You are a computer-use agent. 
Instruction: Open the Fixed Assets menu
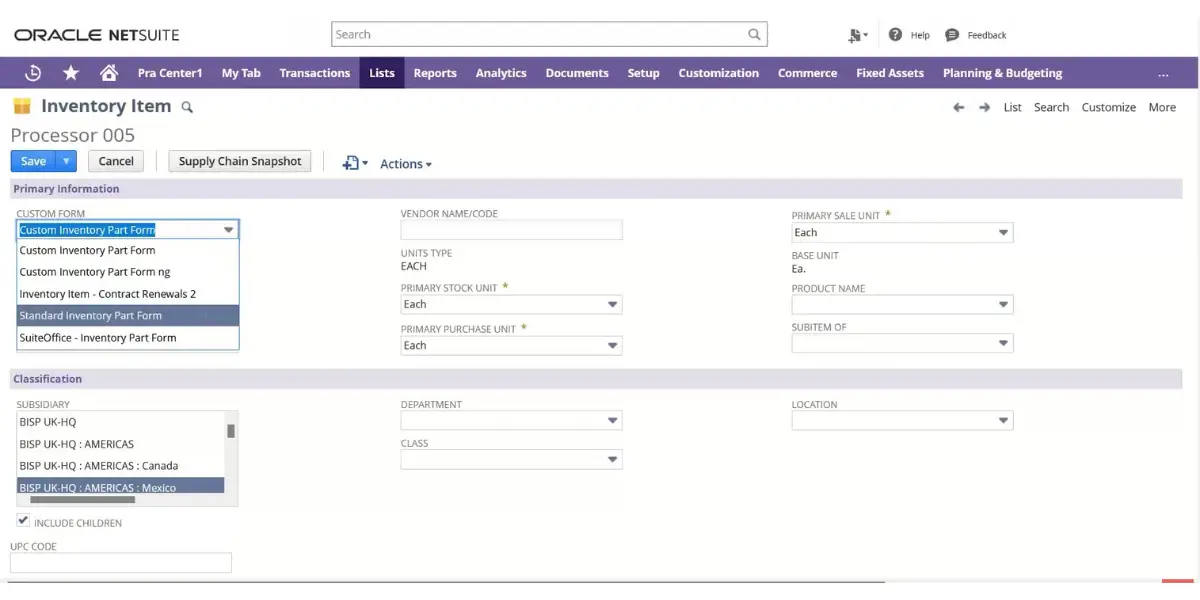[890, 73]
